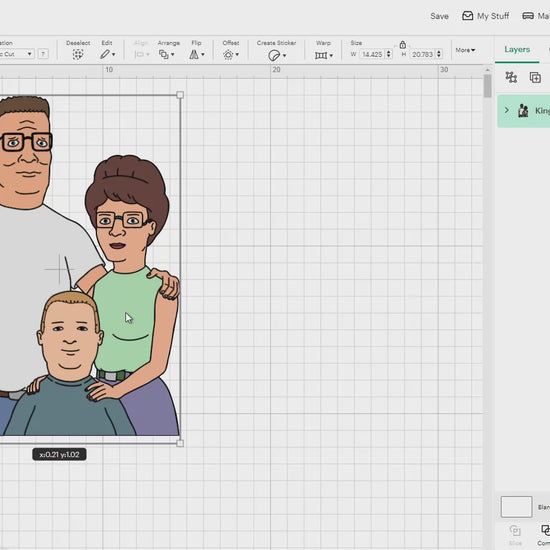
Task: Click the scrollbar up arrow on canvas
Action: pyautogui.click(x=487, y=70)
